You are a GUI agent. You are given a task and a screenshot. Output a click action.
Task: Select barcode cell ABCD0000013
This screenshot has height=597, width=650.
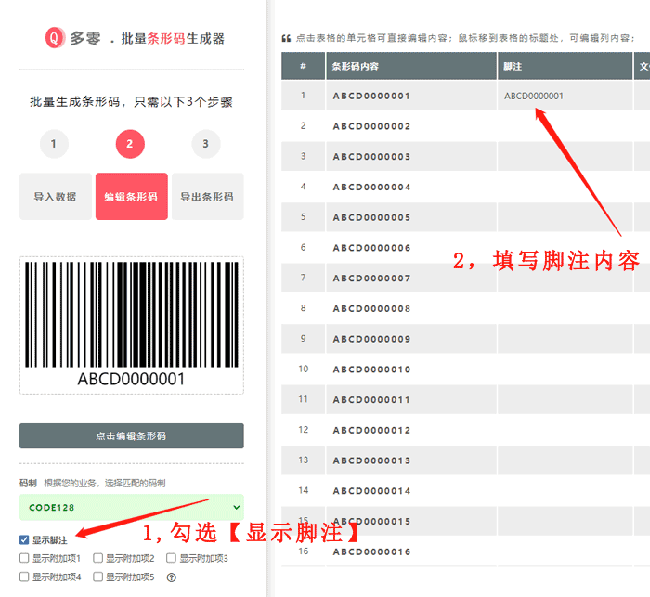click(x=411, y=460)
